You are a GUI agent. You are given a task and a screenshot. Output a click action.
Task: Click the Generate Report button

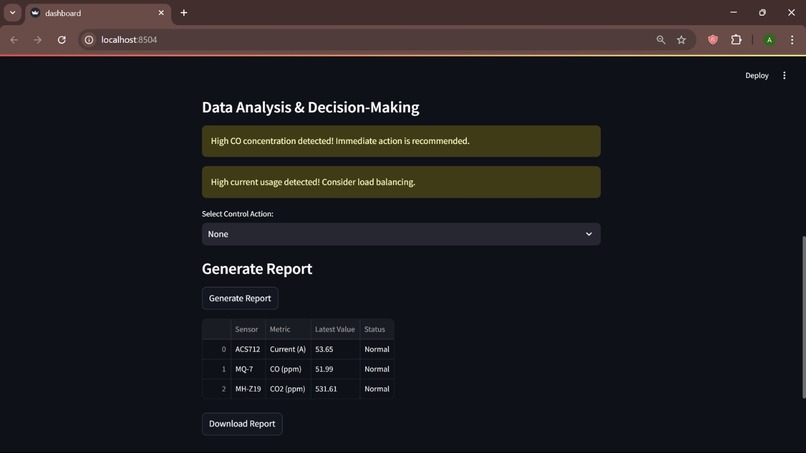(240, 298)
